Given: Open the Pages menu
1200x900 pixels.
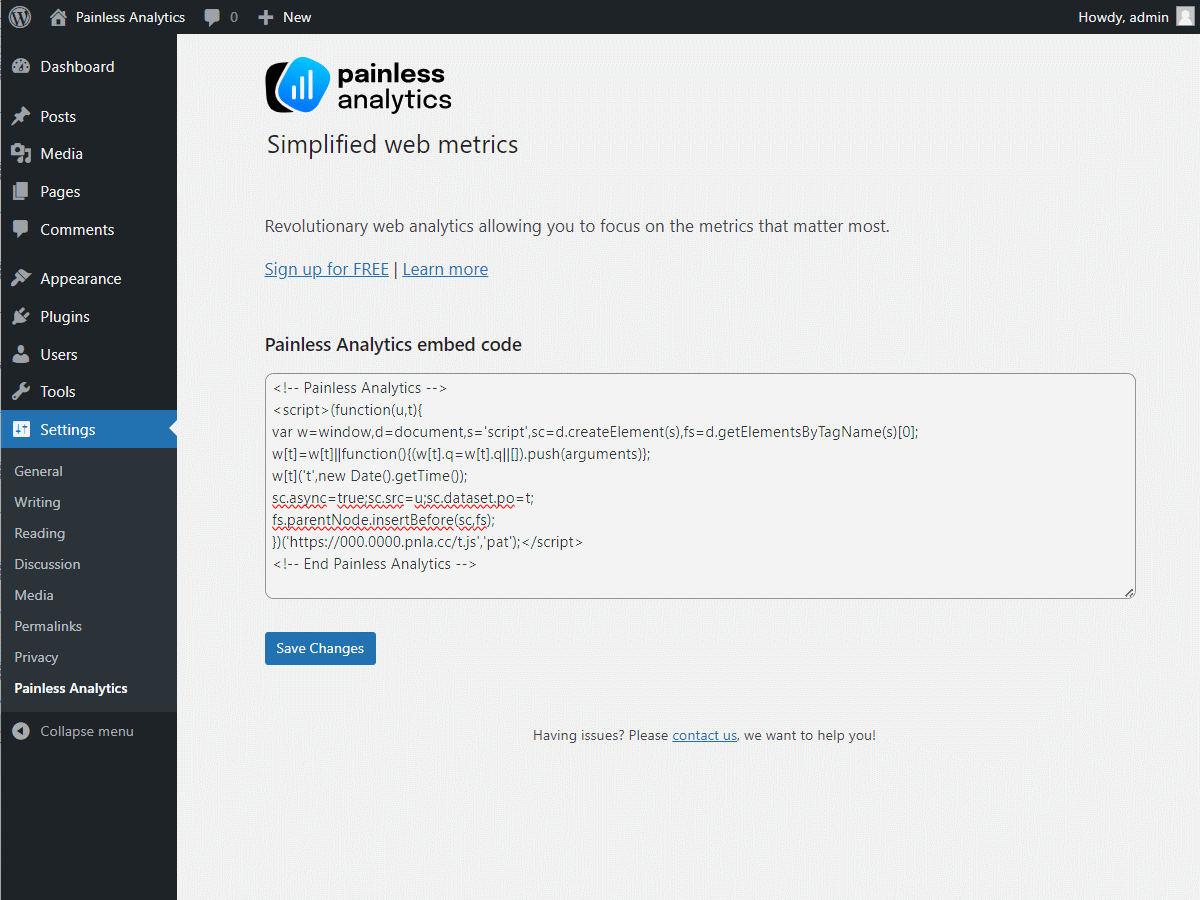Looking at the screenshot, I should [x=60, y=192].
